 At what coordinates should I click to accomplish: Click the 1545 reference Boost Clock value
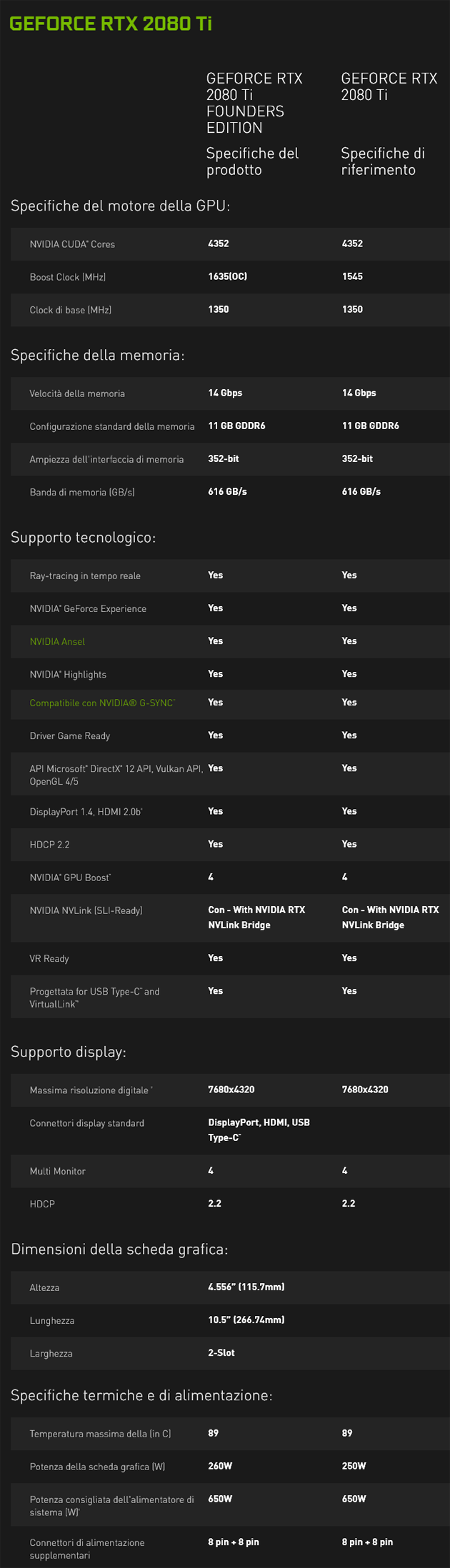tap(352, 276)
